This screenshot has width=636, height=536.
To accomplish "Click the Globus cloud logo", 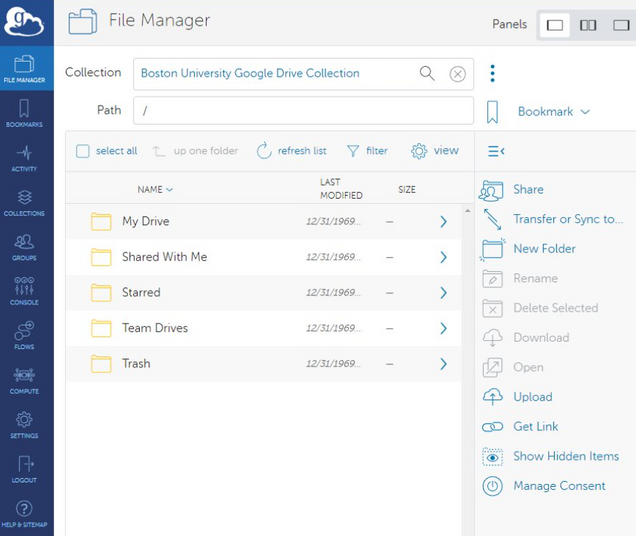I will tap(24, 21).
